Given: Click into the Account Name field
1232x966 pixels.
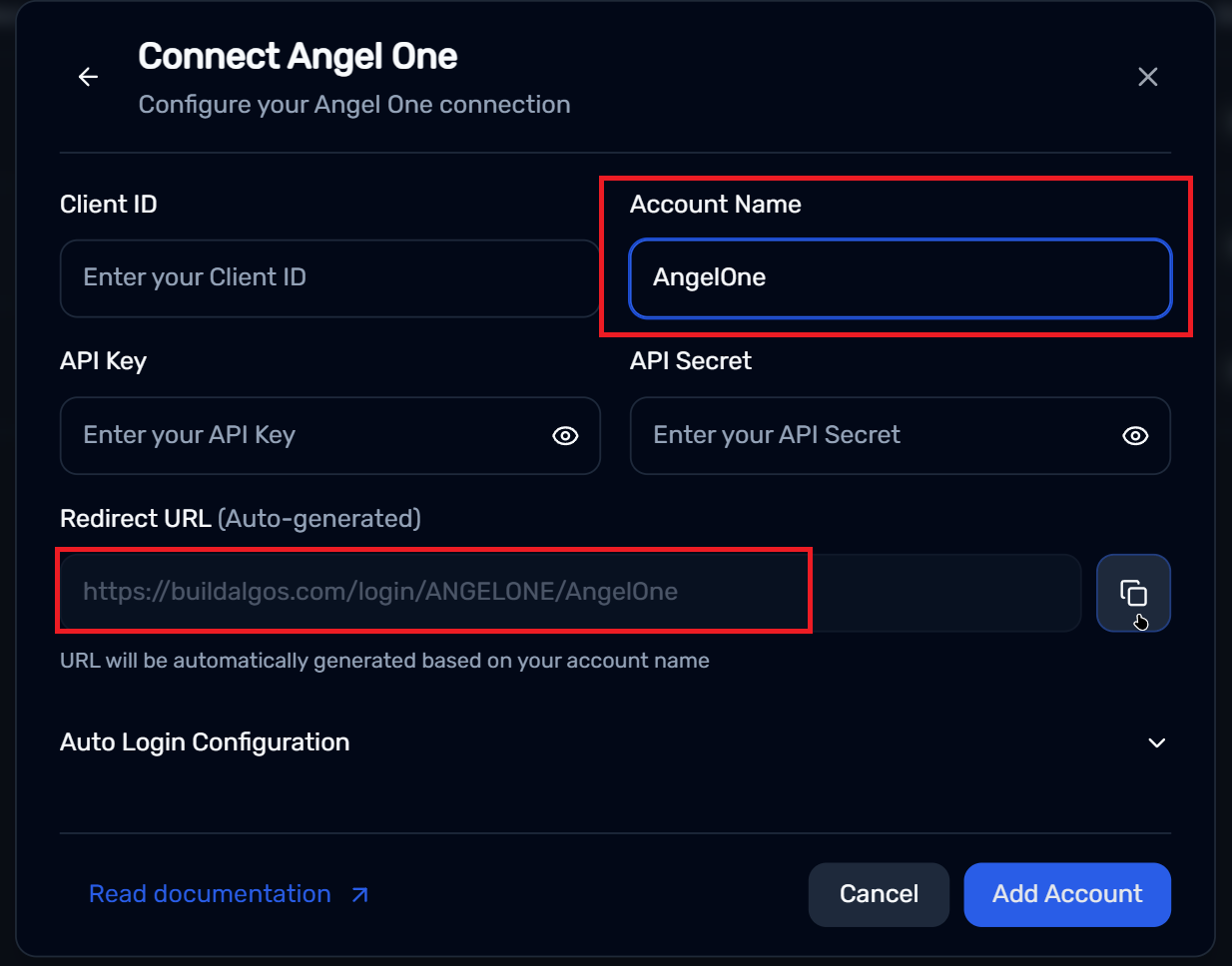Looking at the screenshot, I should [x=899, y=278].
